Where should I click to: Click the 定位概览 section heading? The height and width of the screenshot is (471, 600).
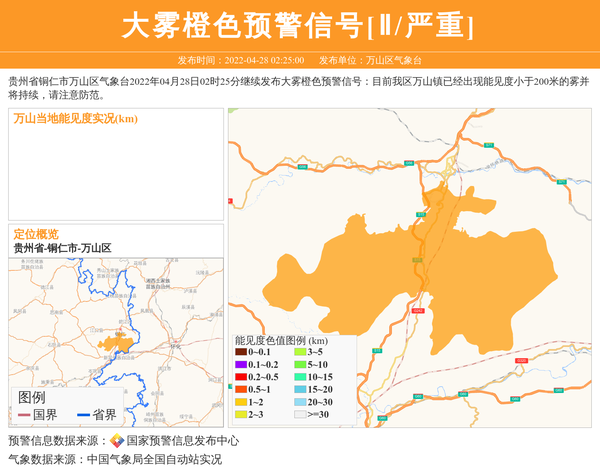(36, 234)
